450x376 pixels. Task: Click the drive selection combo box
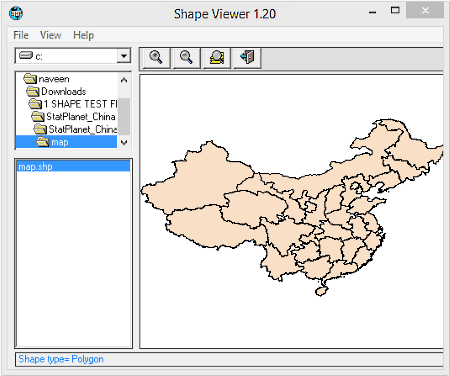[x=73, y=56]
